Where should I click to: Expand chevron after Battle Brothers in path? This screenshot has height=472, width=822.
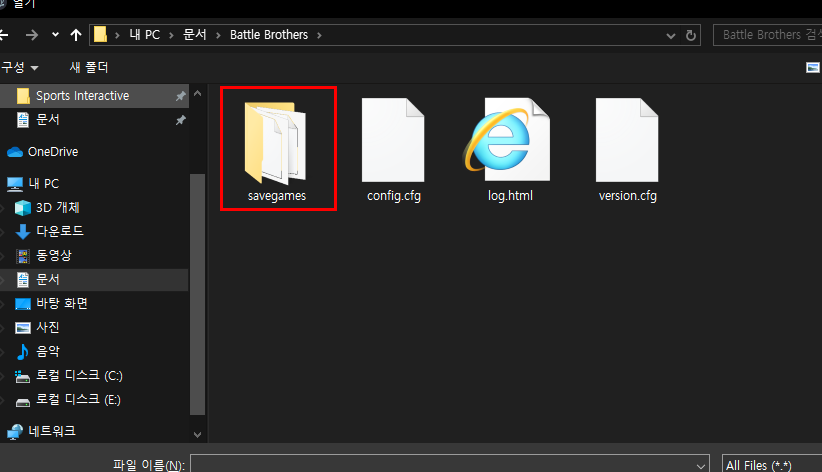pyautogui.click(x=319, y=35)
